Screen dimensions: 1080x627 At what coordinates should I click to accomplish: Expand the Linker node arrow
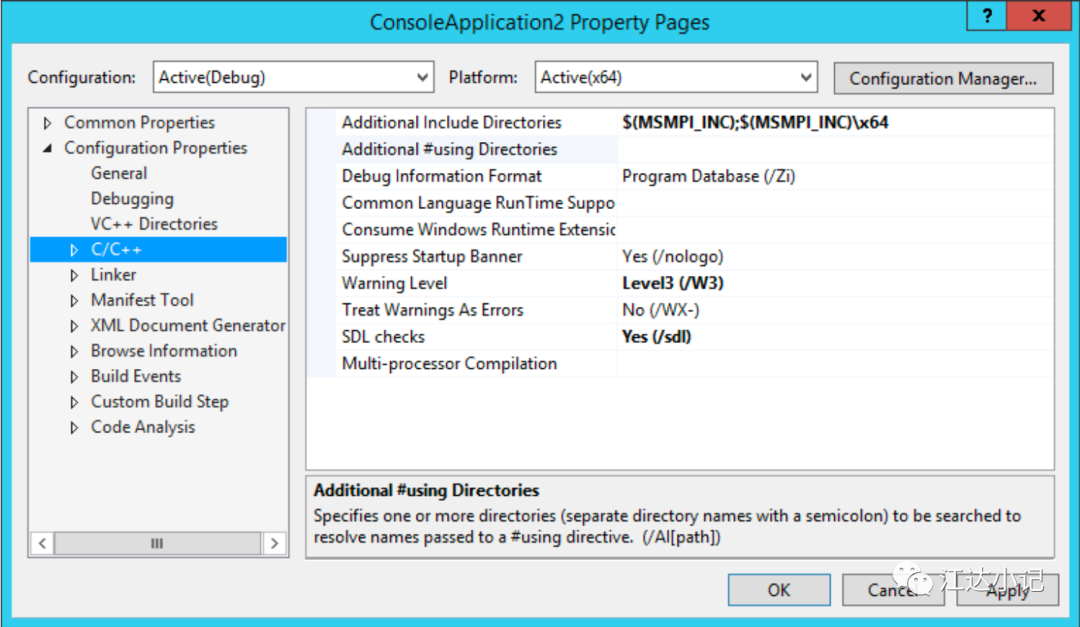(x=74, y=276)
